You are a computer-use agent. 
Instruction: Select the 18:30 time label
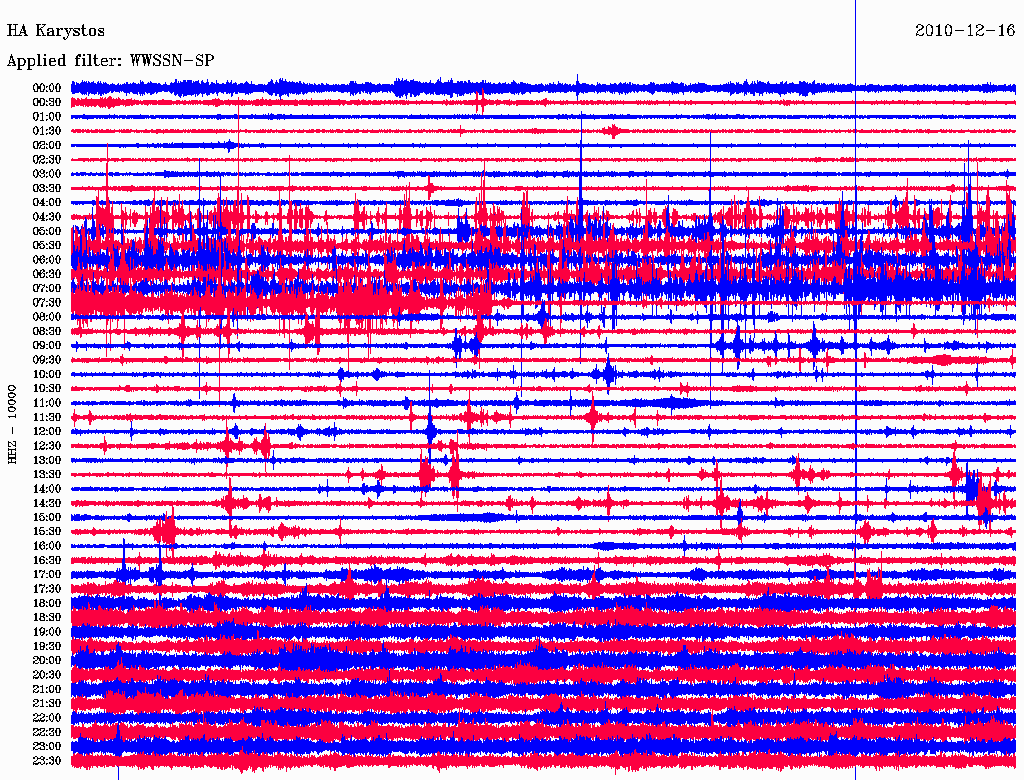pyautogui.click(x=46, y=618)
